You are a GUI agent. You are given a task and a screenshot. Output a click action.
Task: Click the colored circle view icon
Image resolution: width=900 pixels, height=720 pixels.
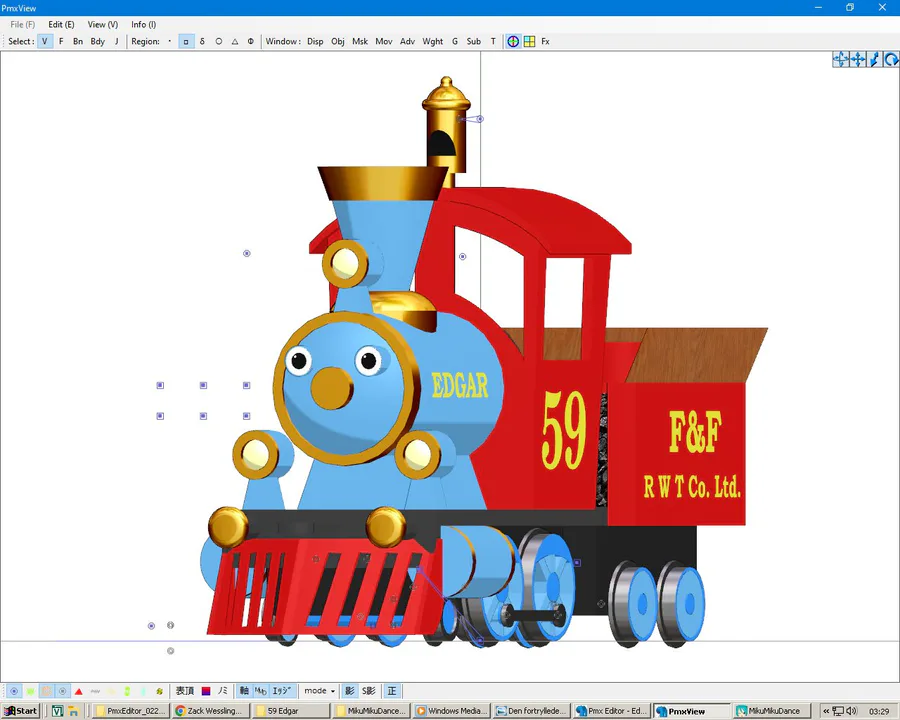[x=513, y=41]
